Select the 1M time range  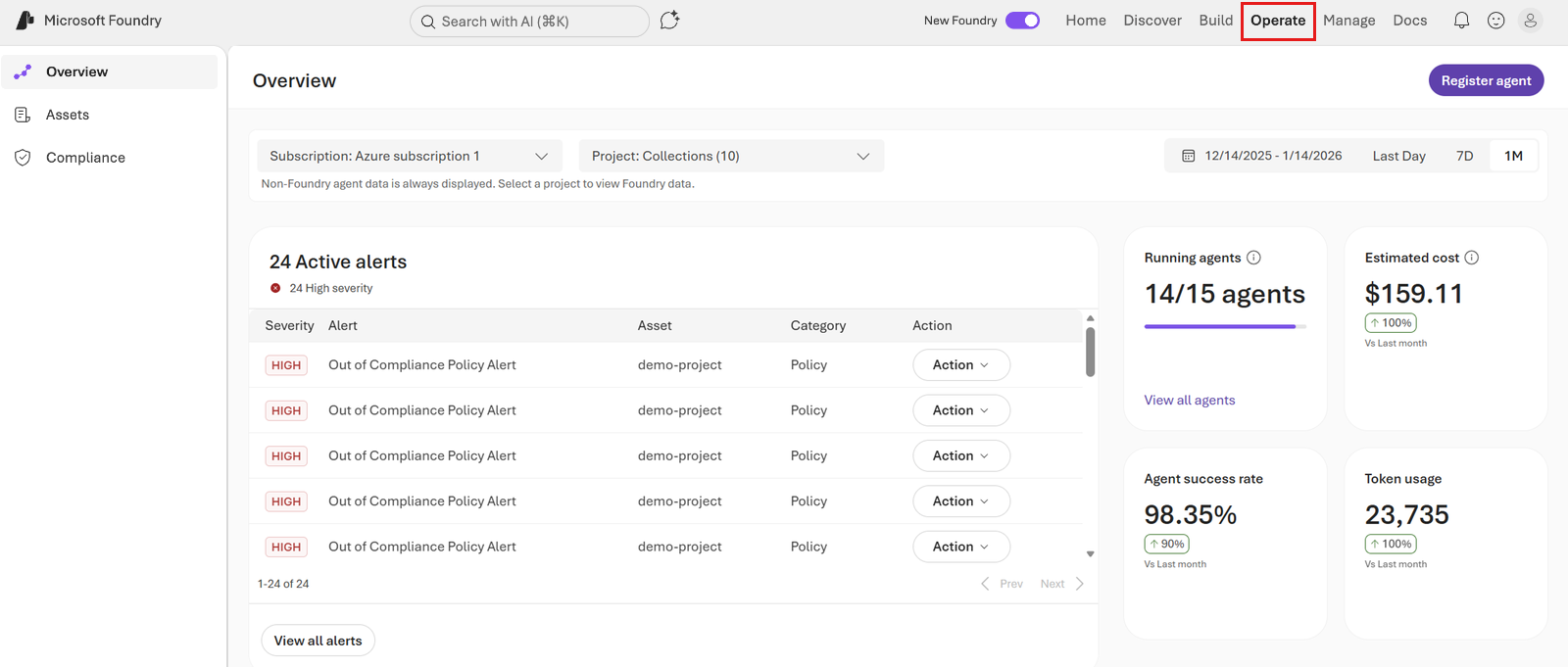click(1513, 156)
